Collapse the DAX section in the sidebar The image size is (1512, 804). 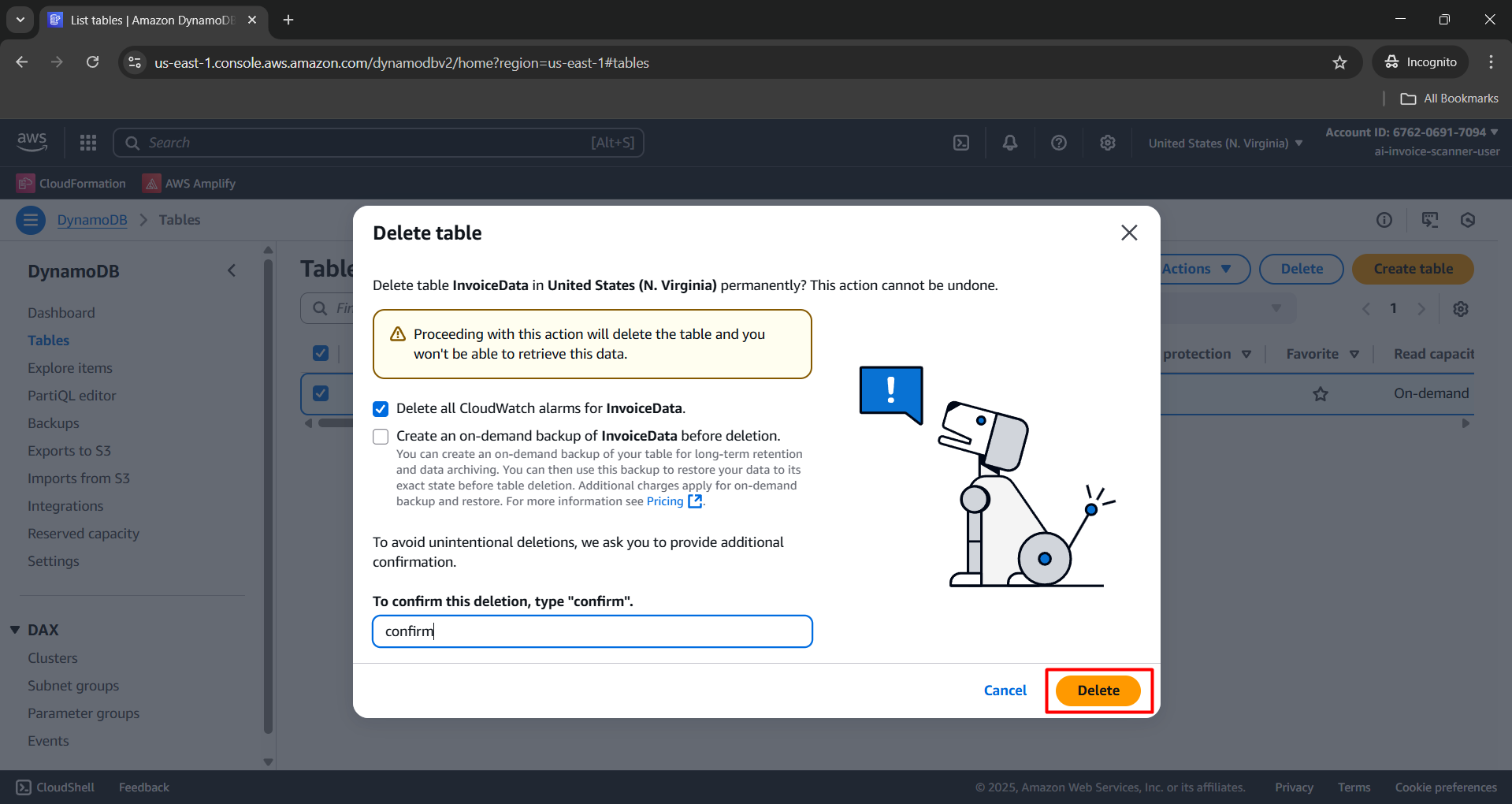point(14,630)
